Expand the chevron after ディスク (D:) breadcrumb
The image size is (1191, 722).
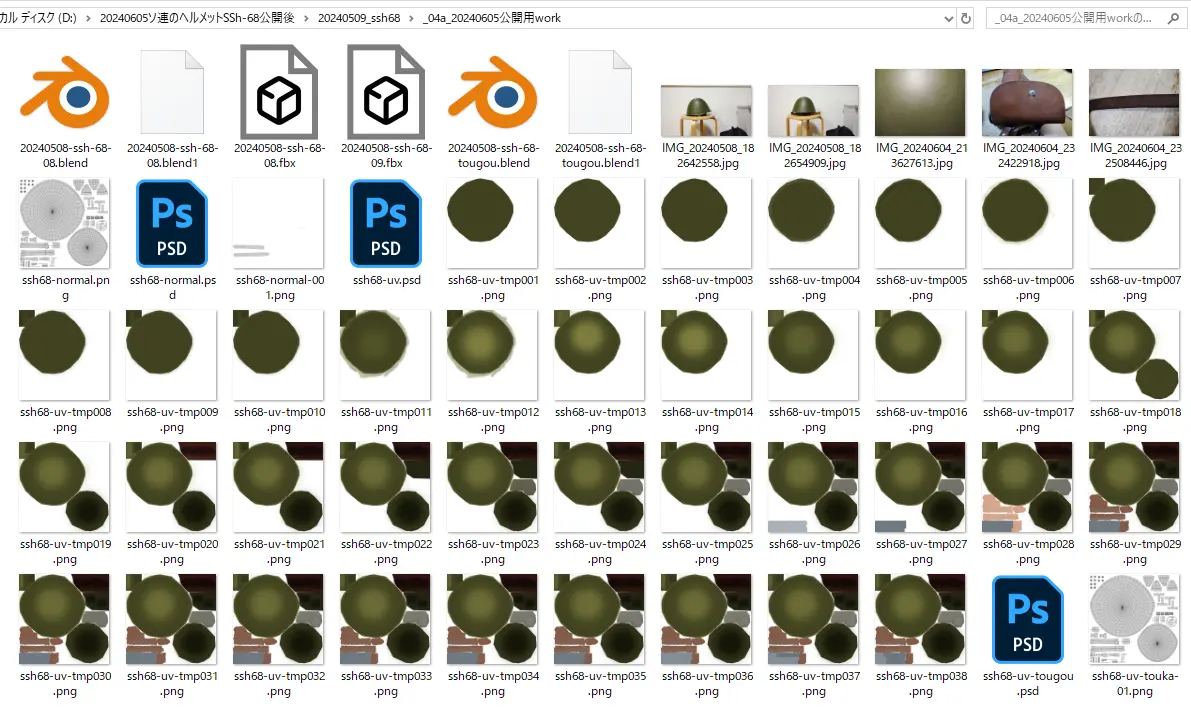point(89,18)
